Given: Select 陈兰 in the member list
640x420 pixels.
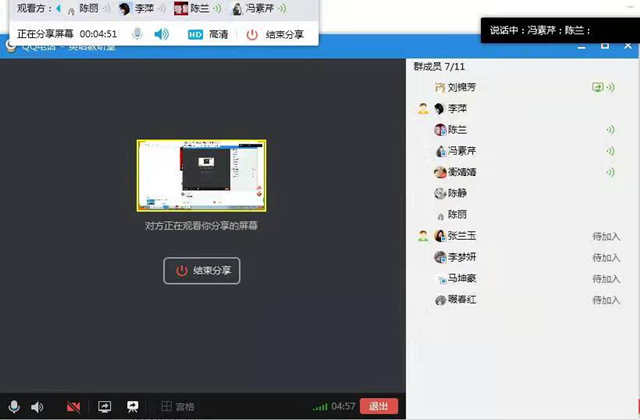Looking at the screenshot, I should coord(456,130).
